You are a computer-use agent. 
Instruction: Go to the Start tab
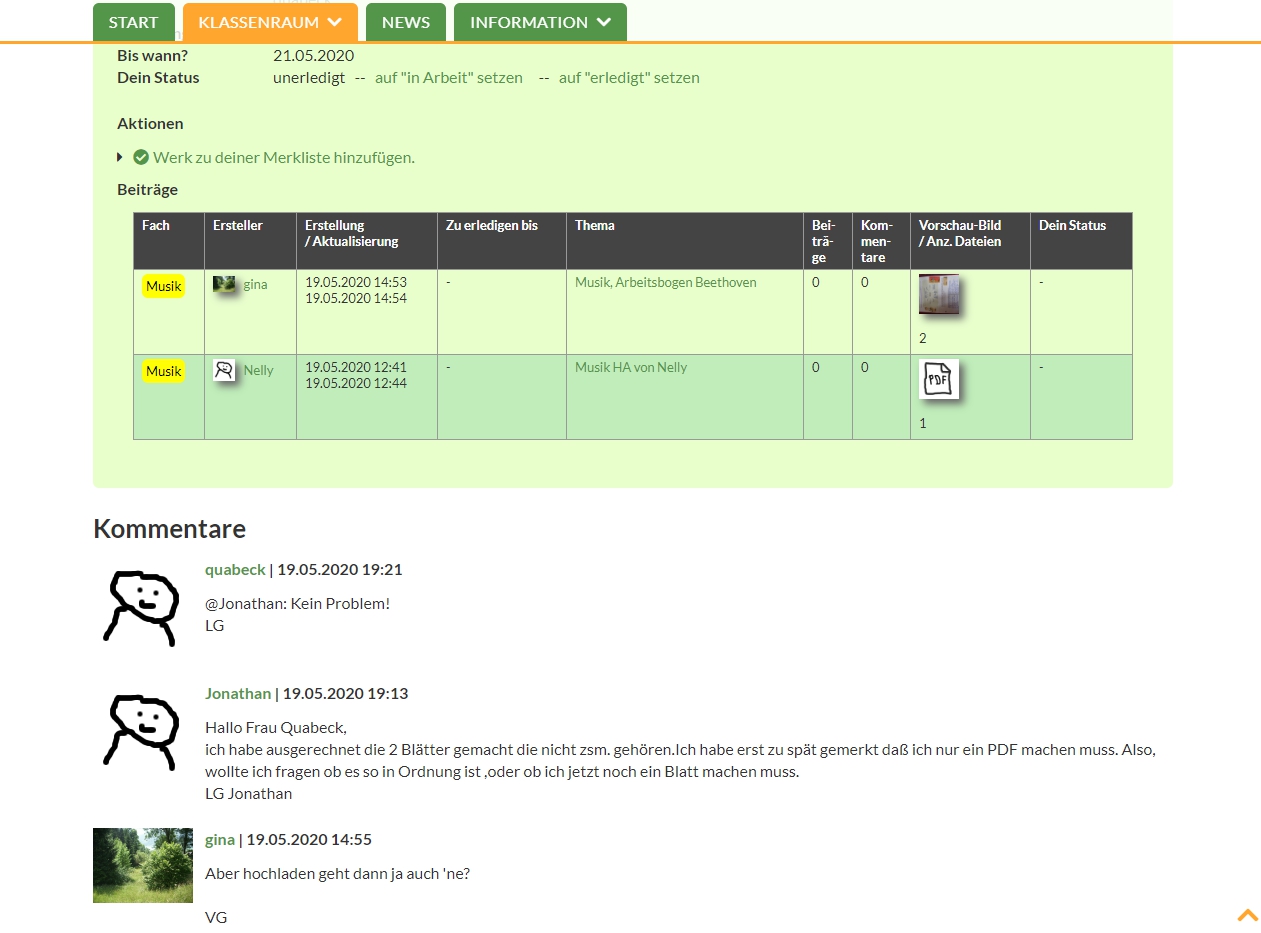tap(133, 22)
